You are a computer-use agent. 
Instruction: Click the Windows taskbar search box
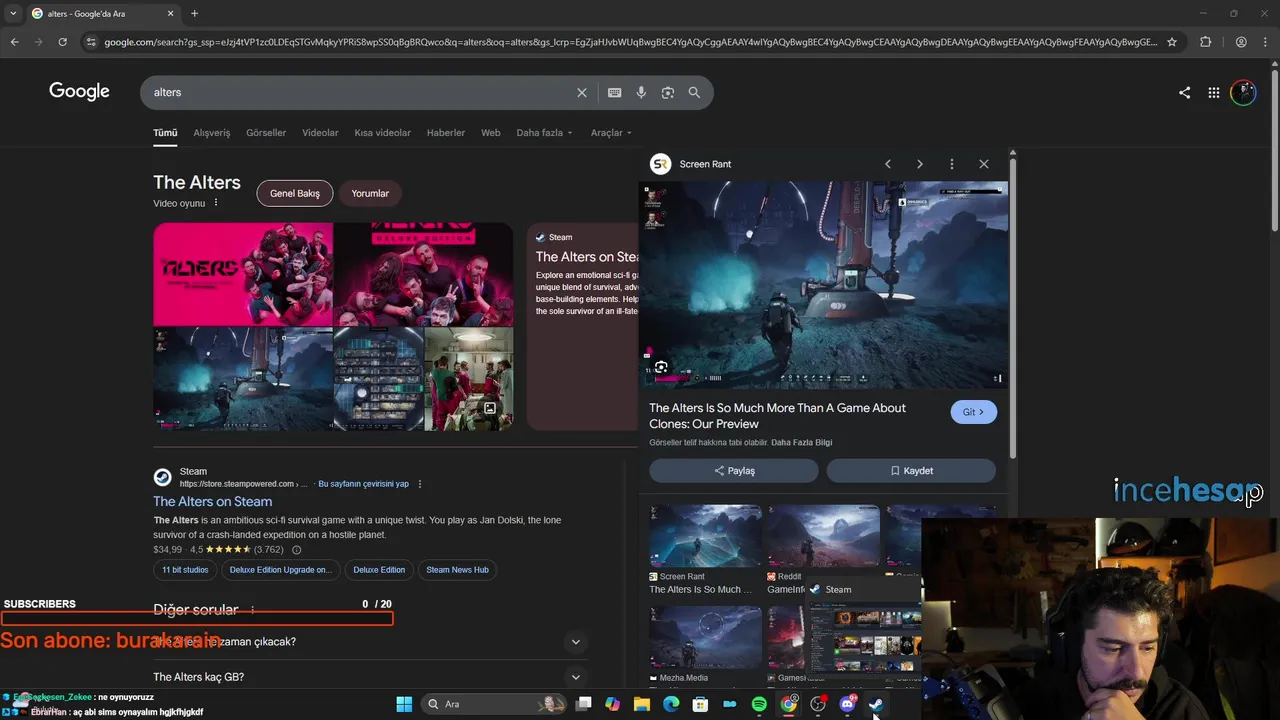(x=493, y=704)
